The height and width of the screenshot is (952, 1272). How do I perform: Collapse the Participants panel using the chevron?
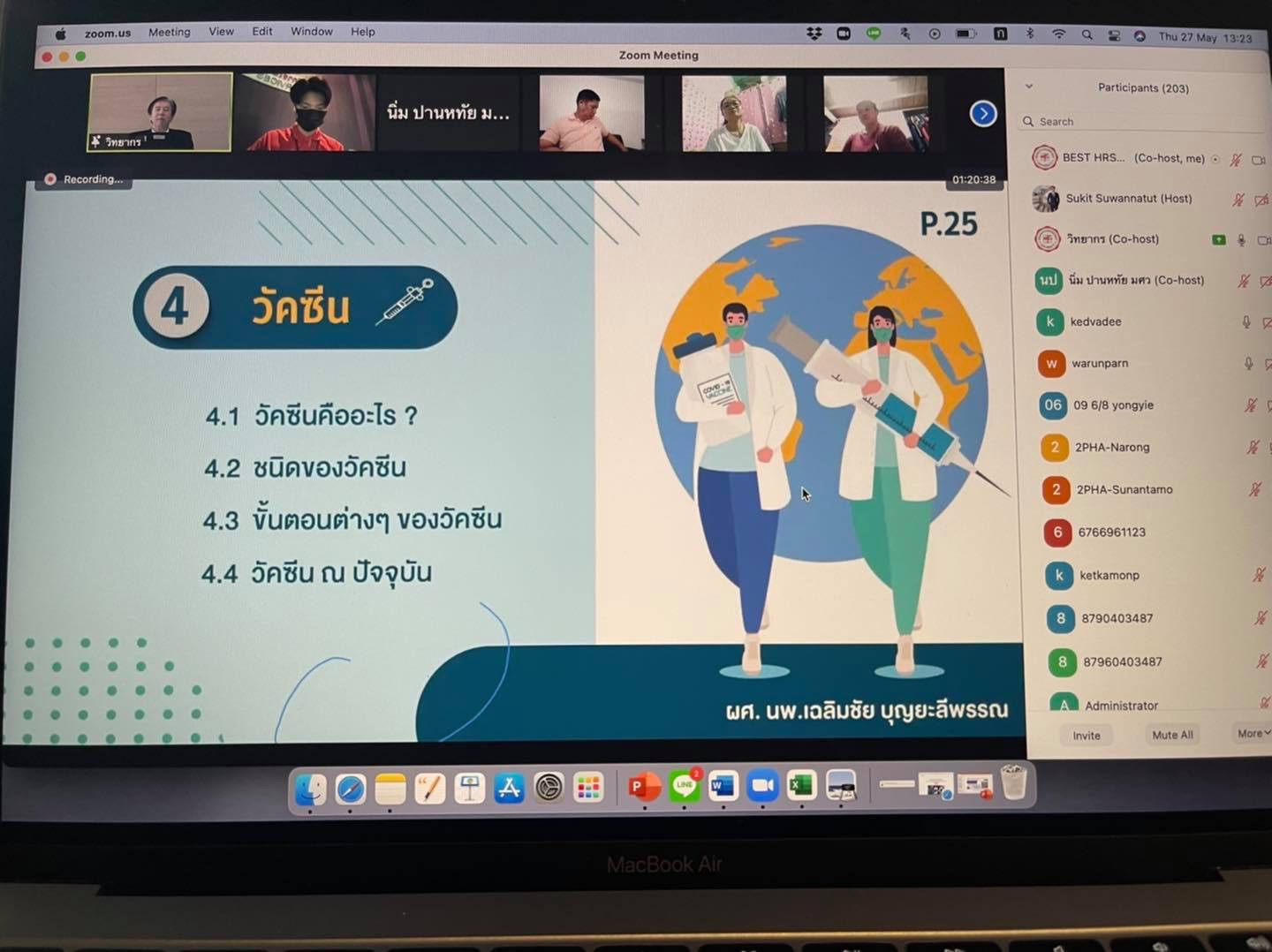[1029, 87]
